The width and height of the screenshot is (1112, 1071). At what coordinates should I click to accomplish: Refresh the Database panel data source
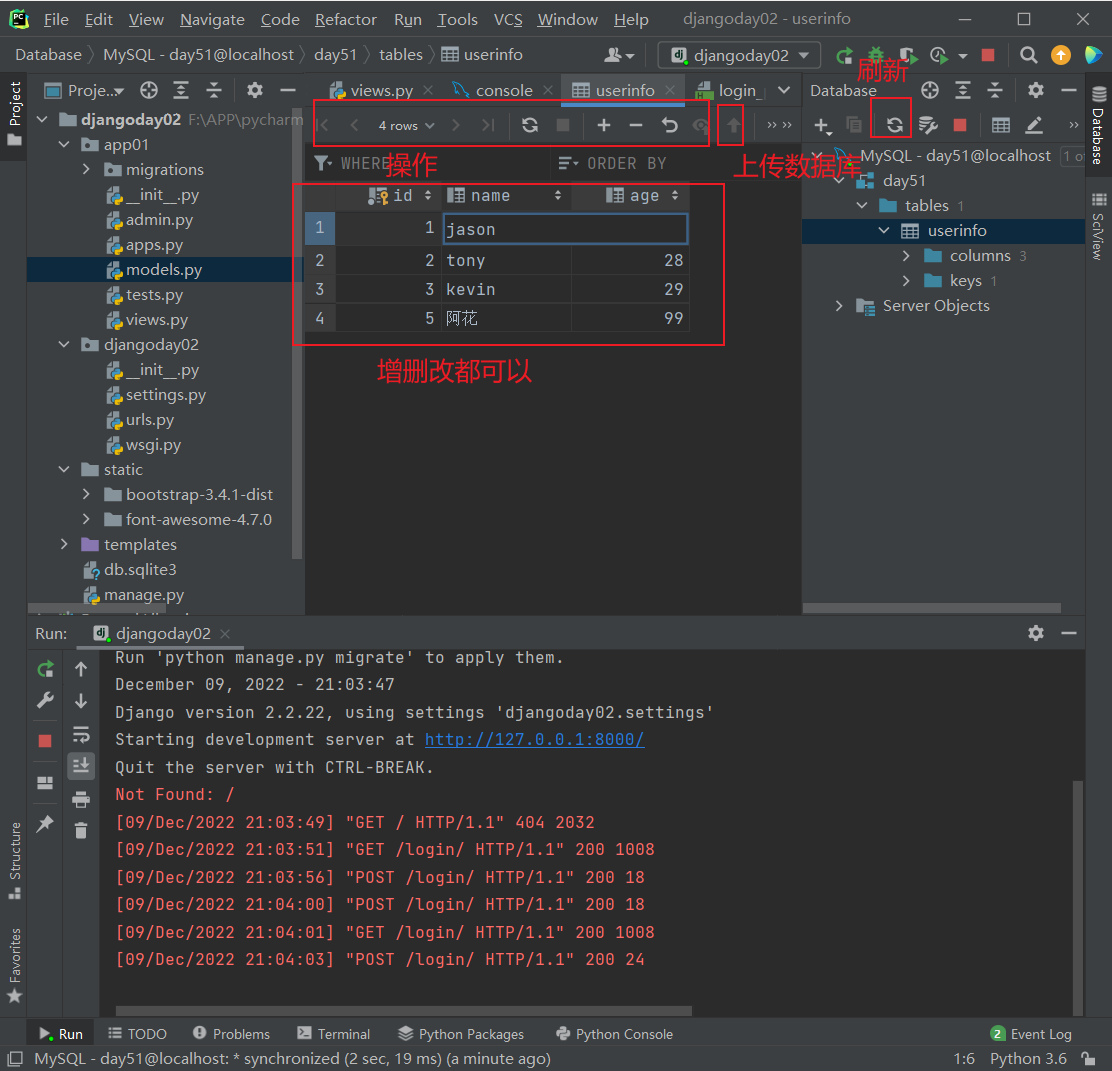(895, 125)
